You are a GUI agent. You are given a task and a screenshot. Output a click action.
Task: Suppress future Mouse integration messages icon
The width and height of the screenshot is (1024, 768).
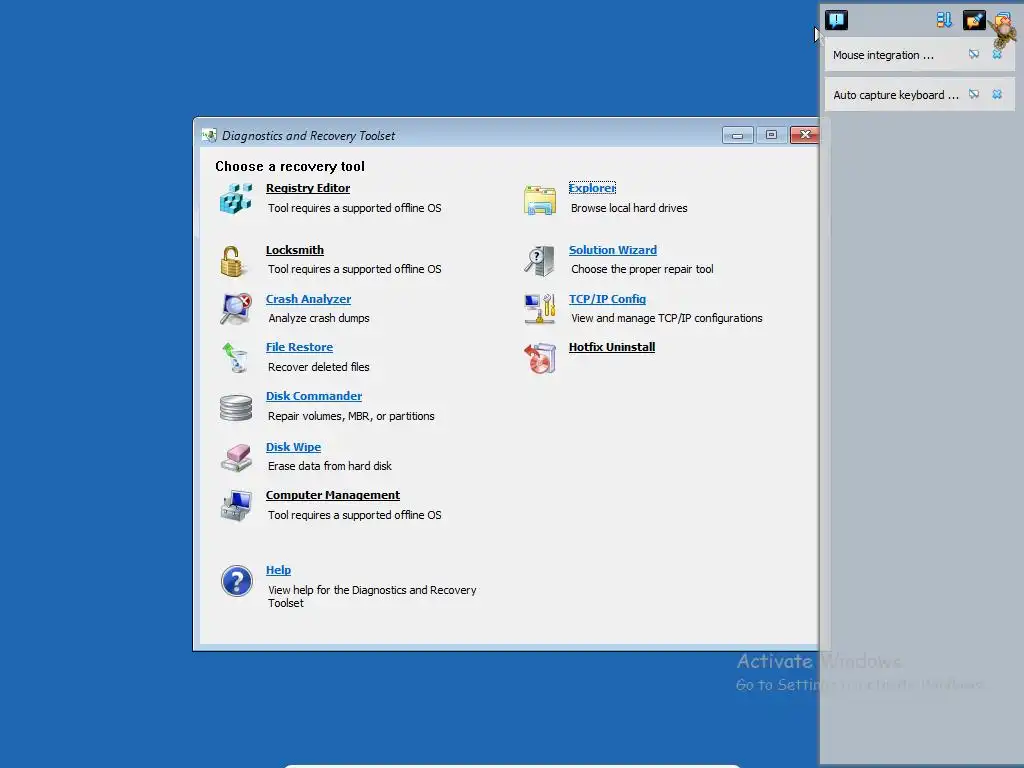(x=974, y=55)
